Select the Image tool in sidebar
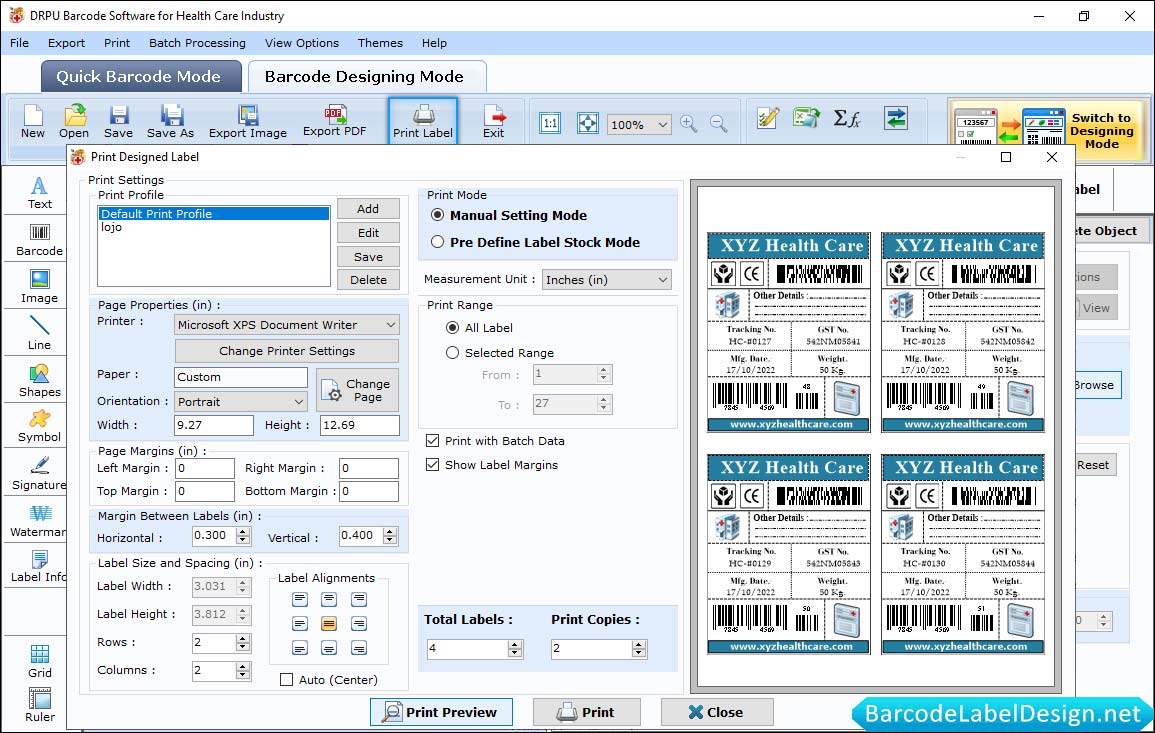The height and width of the screenshot is (733, 1155). [x=40, y=287]
